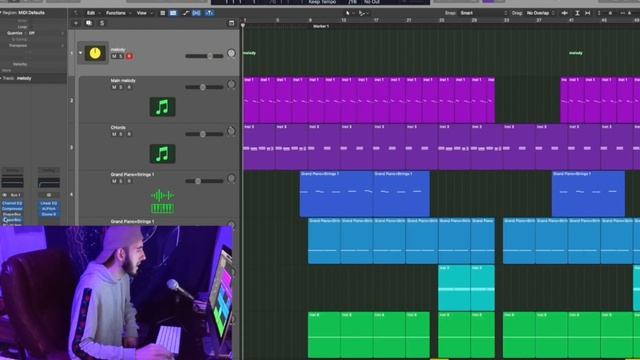Mute the Chords track
Screen dimensions: 640x360
(114, 134)
